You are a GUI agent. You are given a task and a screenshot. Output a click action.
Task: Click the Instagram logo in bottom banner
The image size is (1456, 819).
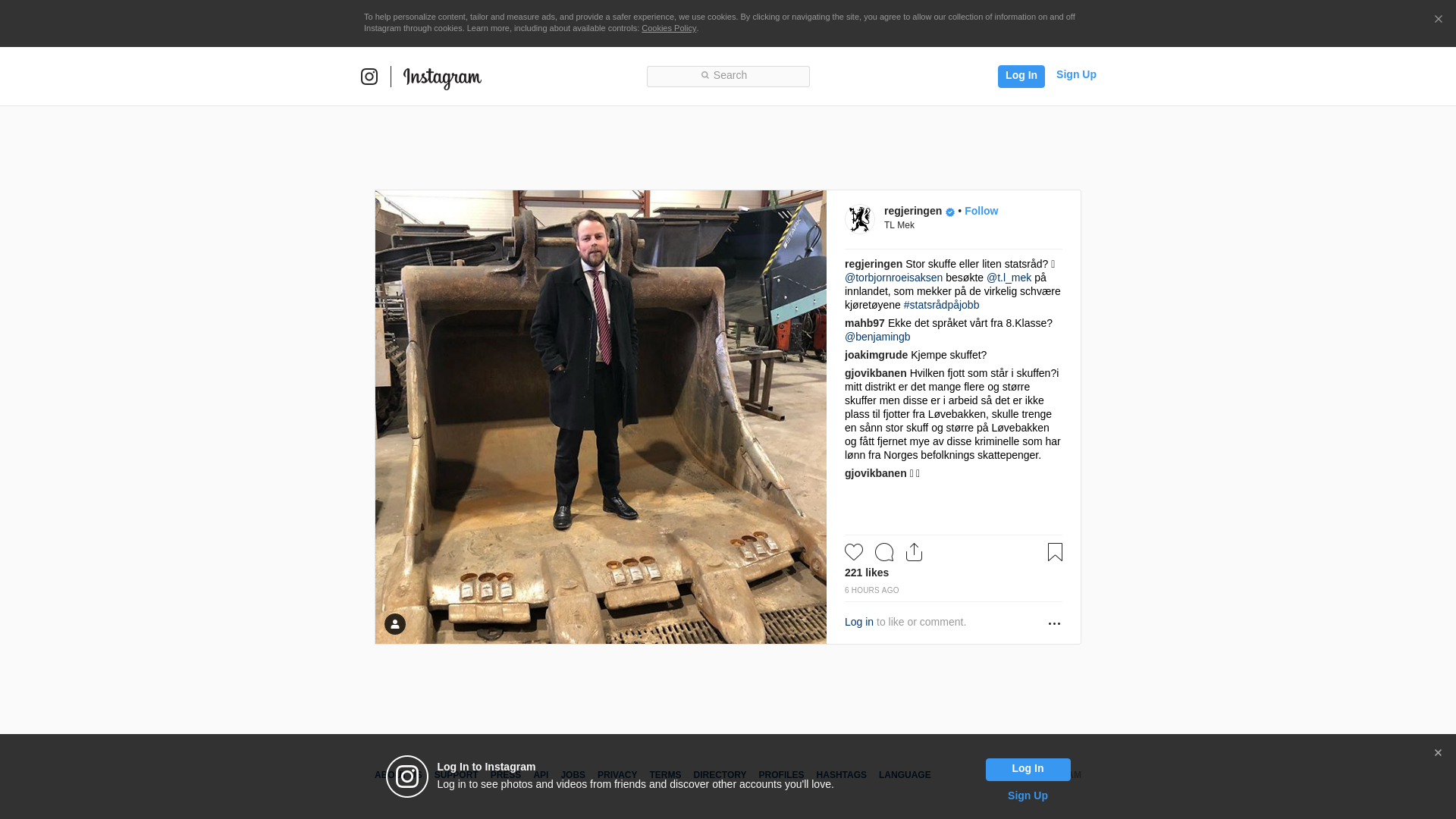coord(407,777)
